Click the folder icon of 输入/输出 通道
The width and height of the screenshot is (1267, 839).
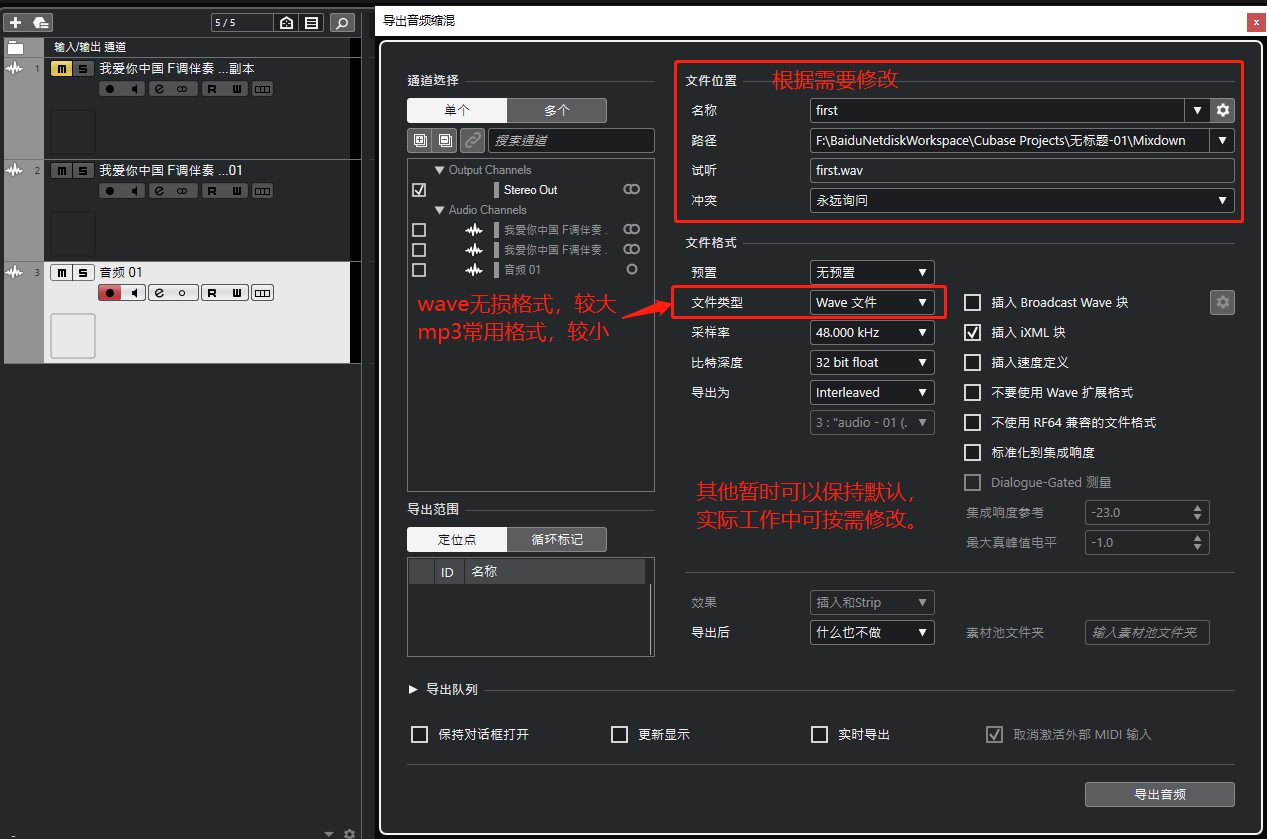(15, 47)
